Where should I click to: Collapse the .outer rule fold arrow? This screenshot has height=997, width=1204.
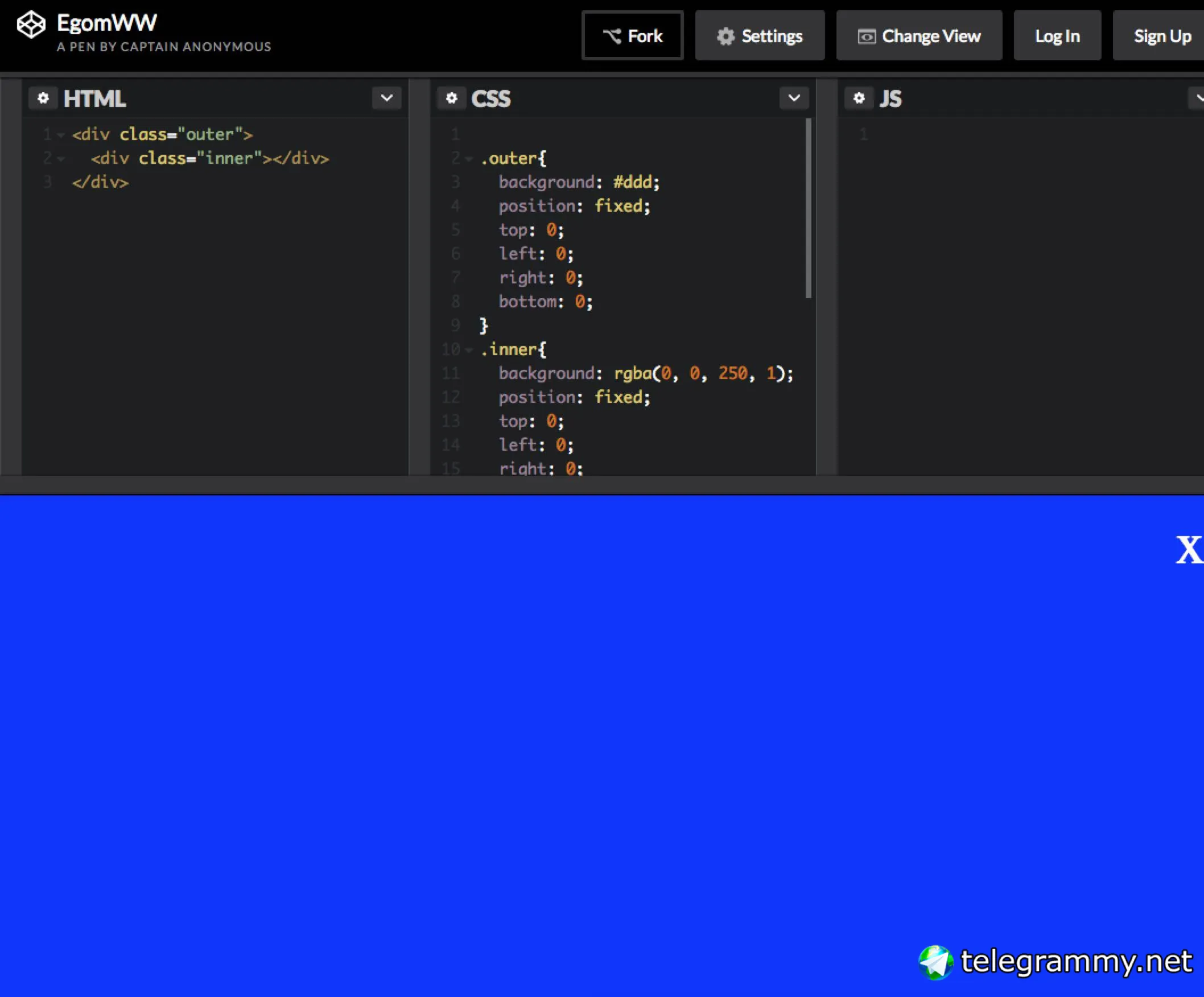point(469,159)
